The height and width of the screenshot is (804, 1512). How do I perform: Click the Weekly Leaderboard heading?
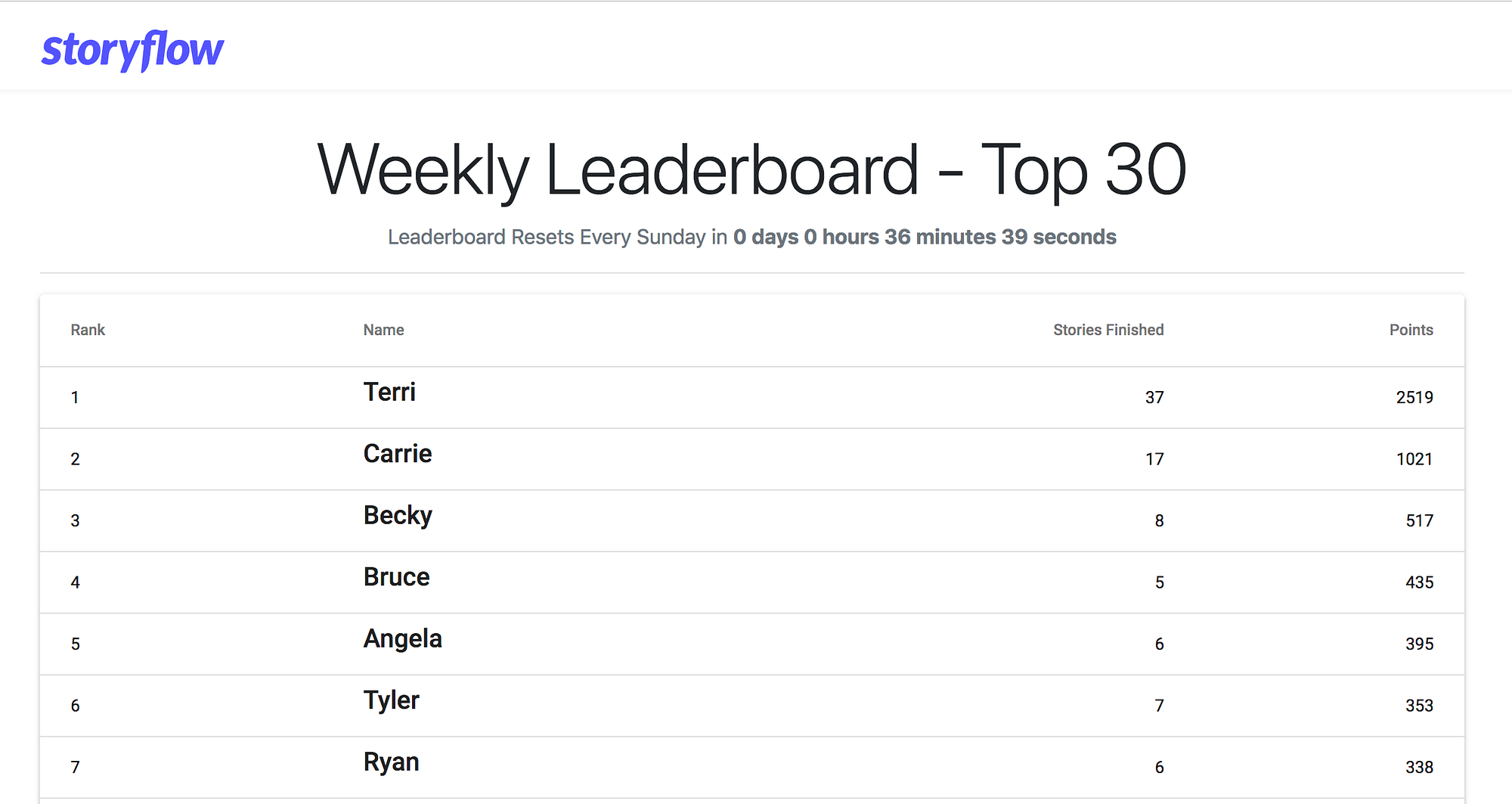point(751,171)
